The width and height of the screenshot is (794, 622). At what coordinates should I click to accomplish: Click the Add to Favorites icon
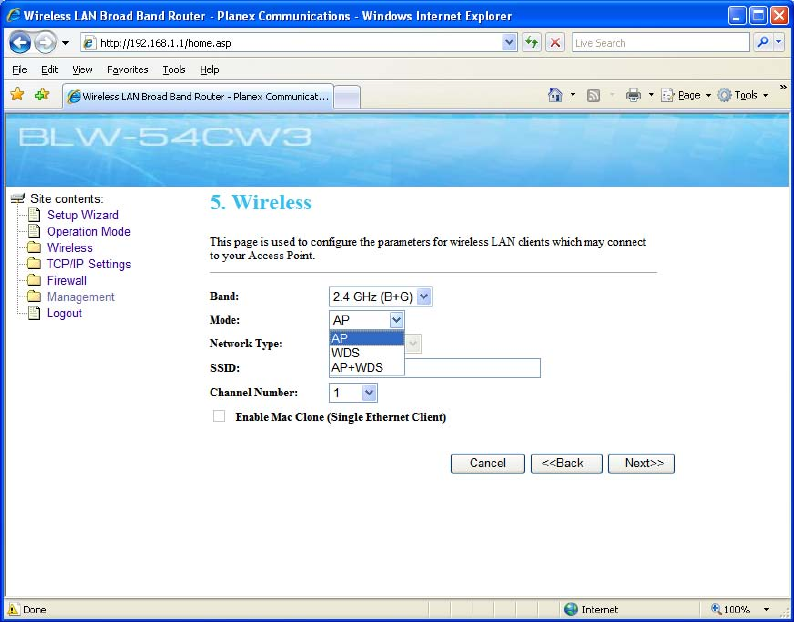42,94
